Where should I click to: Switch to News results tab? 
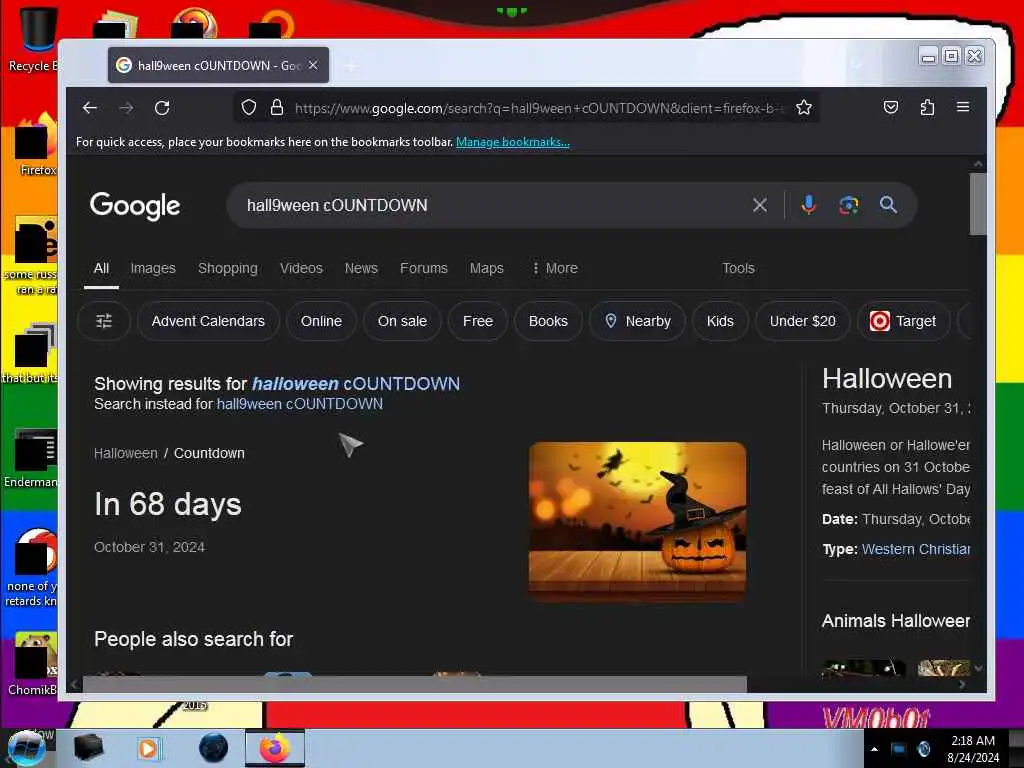[361, 268]
